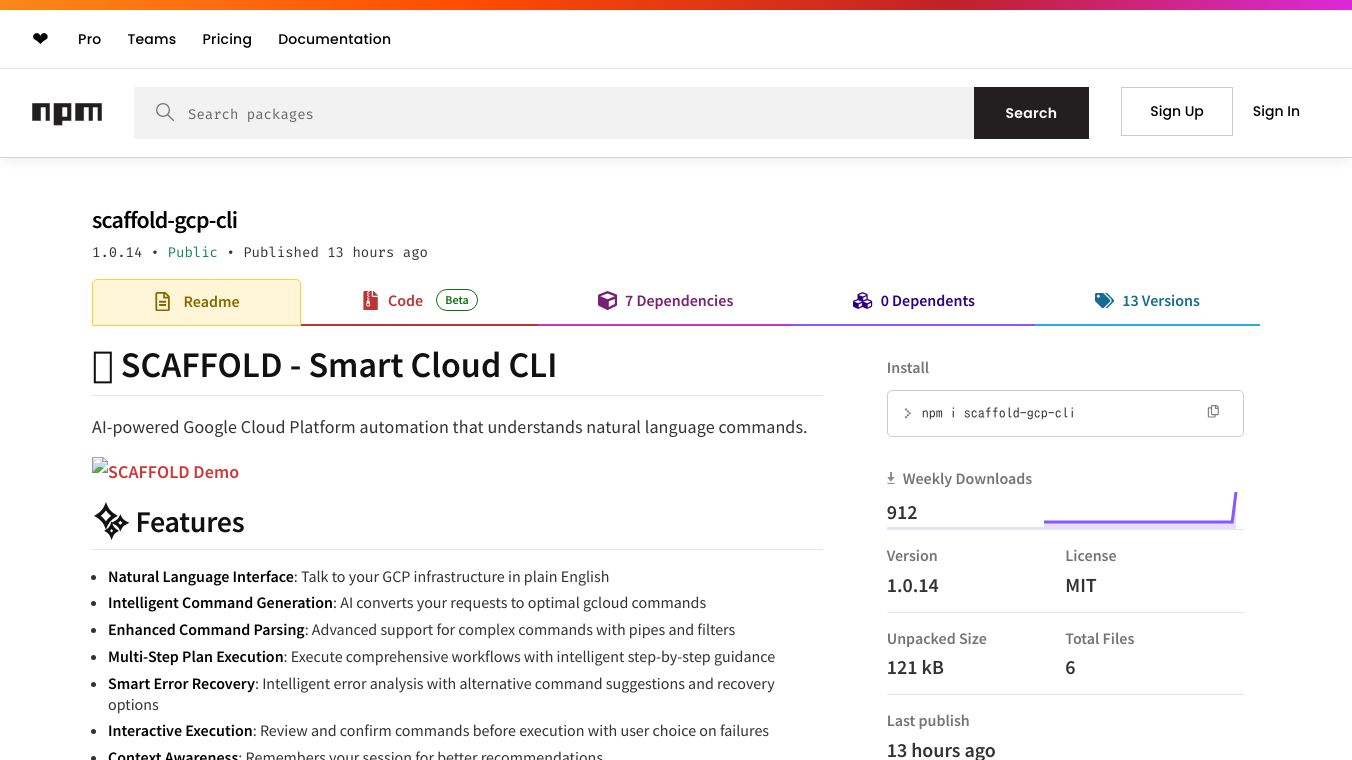Click the Sign In link
This screenshot has width=1352, height=760.
point(1276,111)
